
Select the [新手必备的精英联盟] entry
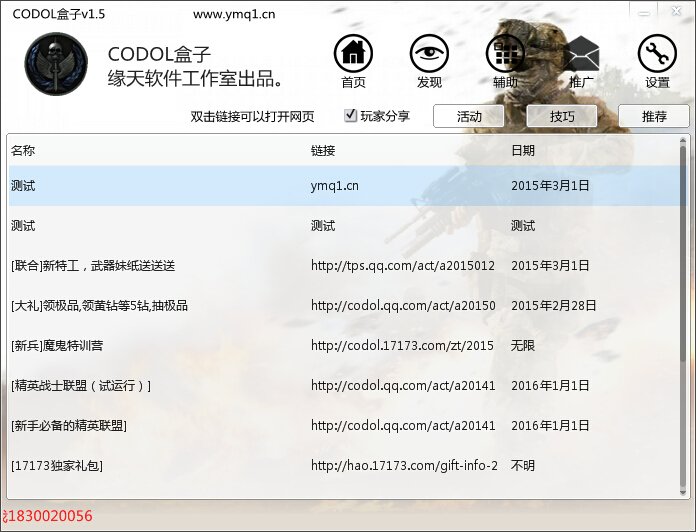click(68, 426)
